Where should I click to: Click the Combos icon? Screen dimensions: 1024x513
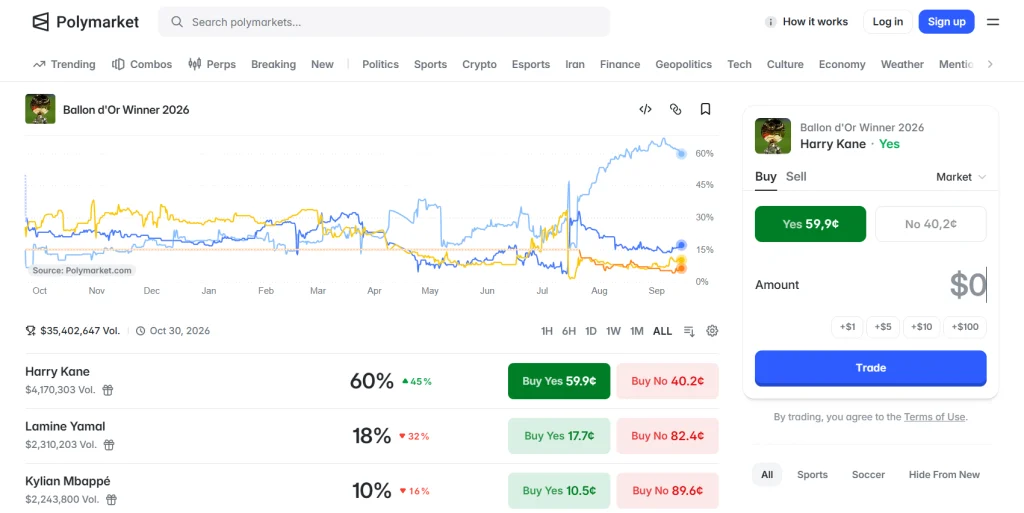(x=118, y=64)
